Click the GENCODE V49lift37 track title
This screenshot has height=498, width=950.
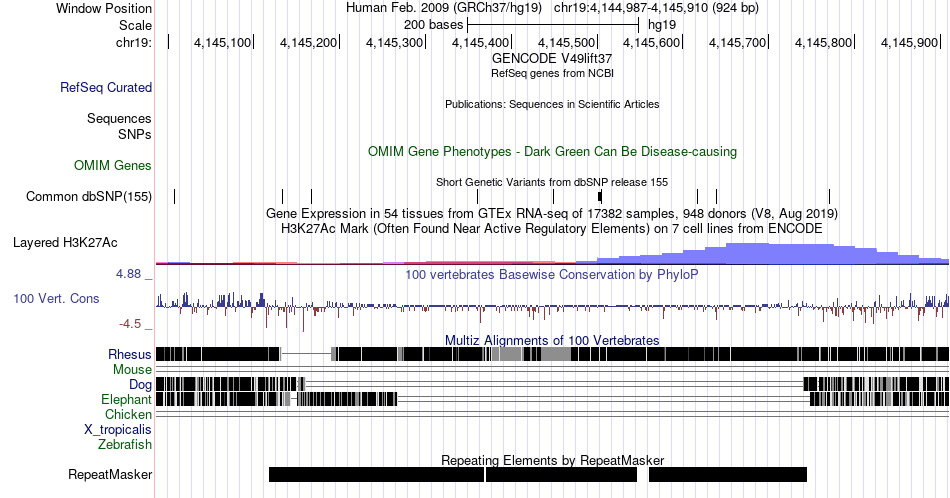coord(552,58)
